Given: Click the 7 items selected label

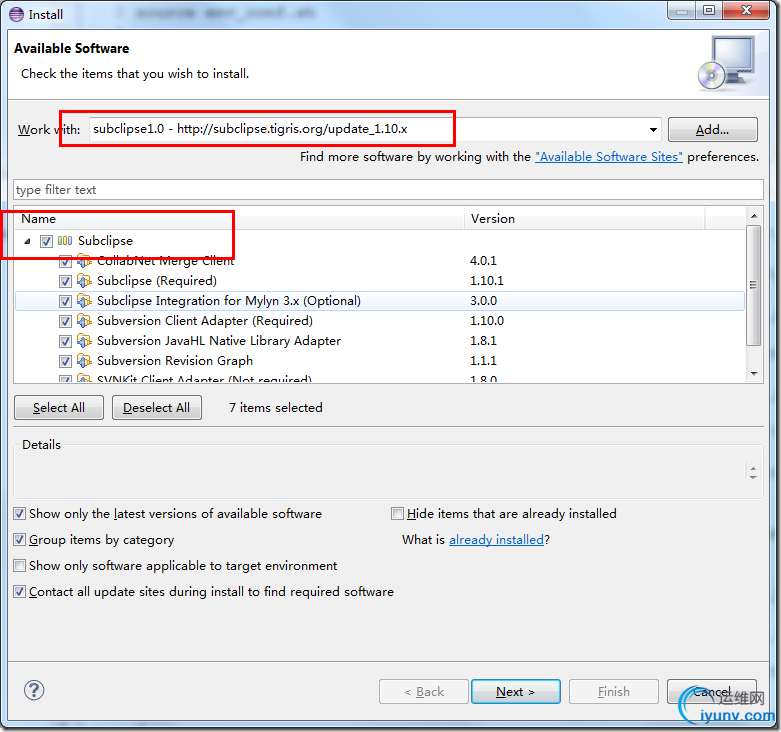Looking at the screenshot, I should tap(275, 408).
